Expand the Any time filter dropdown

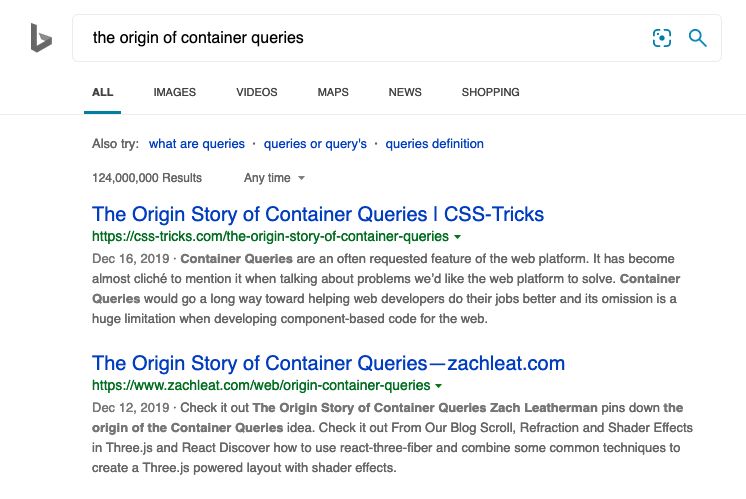(x=274, y=178)
